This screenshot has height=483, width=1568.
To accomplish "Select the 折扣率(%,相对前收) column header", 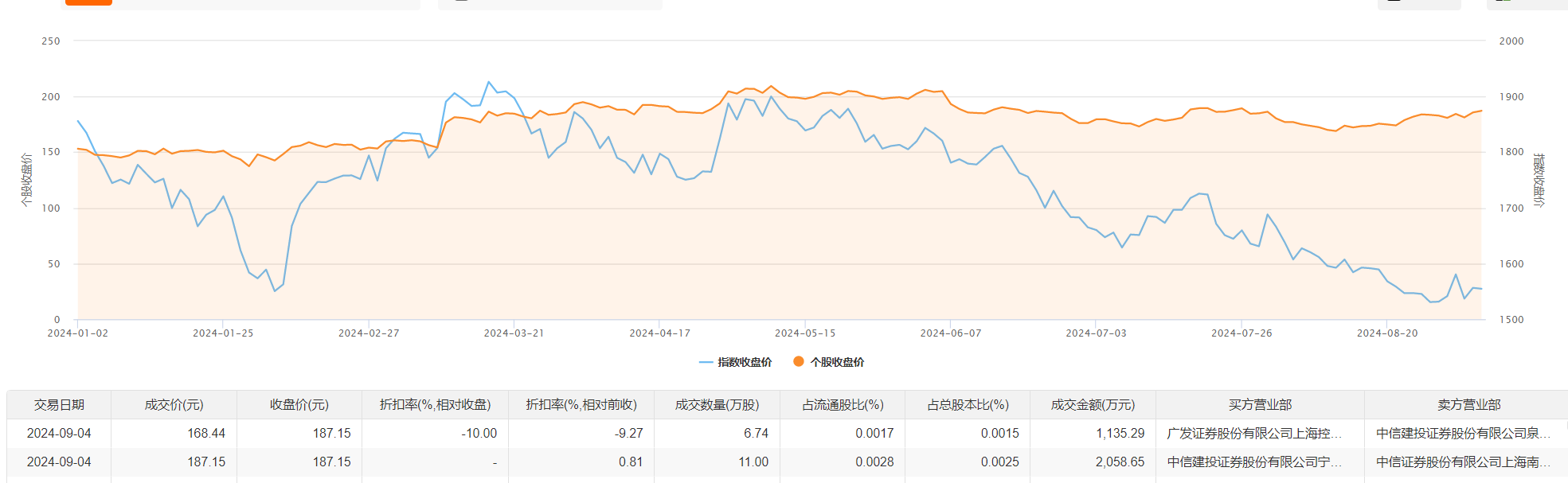I will (x=581, y=405).
